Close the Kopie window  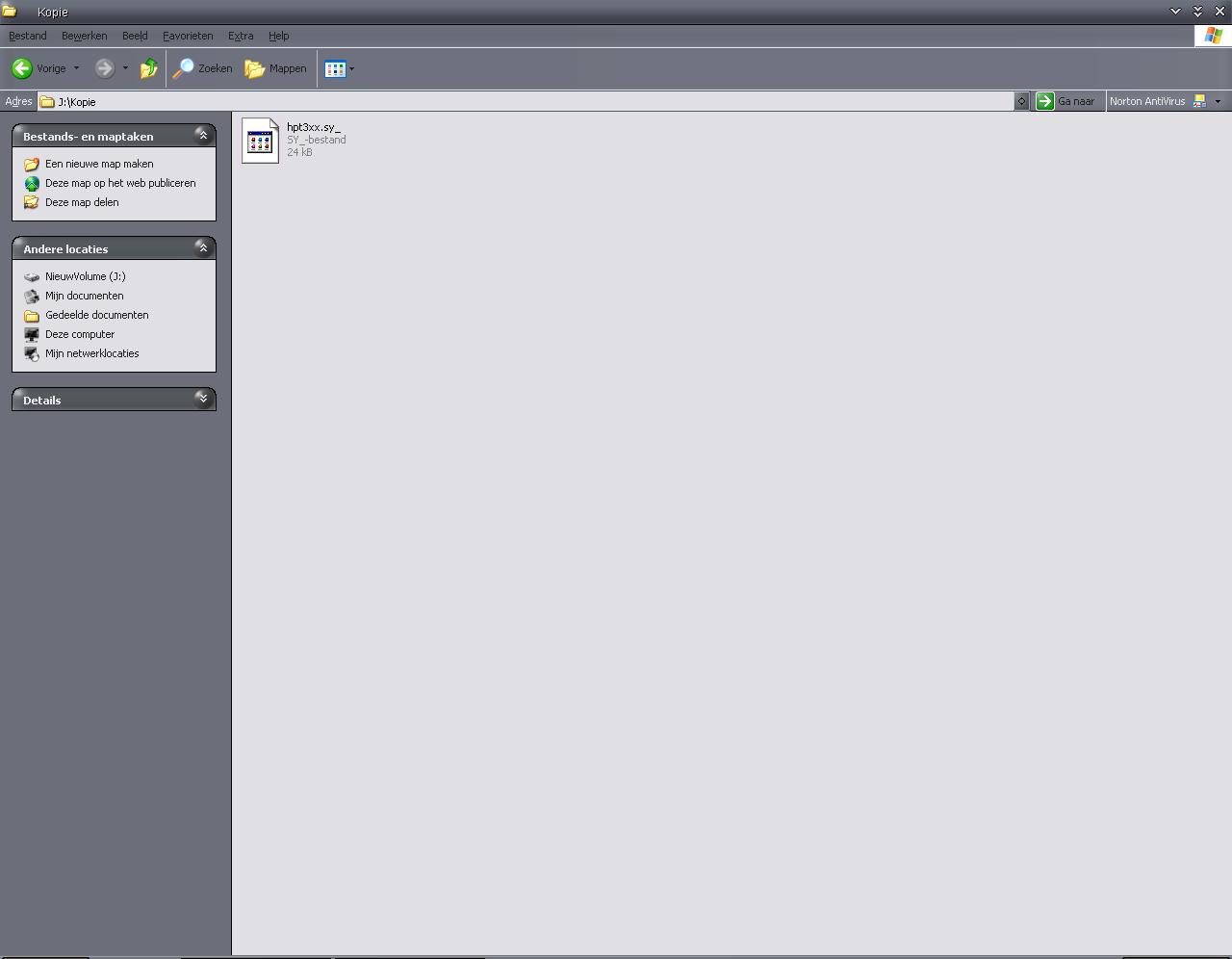pyautogui.click(x=1219, y=12)
